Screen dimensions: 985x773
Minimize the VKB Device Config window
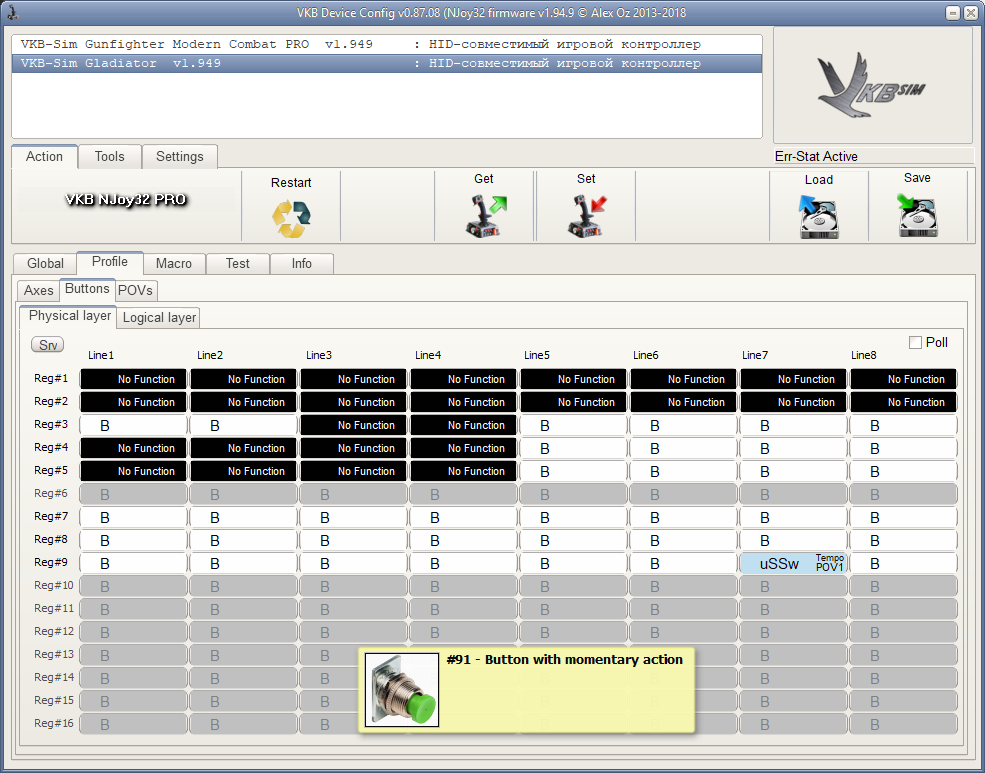pos(953,13)
